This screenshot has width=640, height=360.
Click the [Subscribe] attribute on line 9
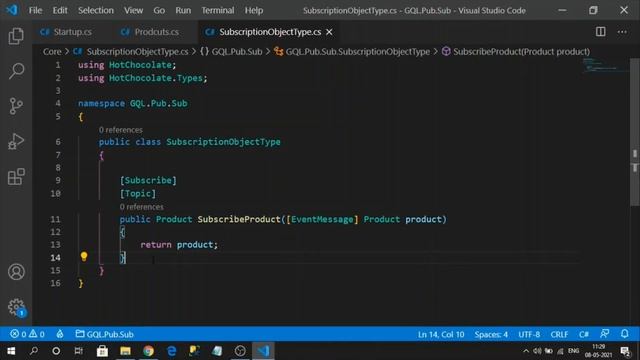point(148,180)
